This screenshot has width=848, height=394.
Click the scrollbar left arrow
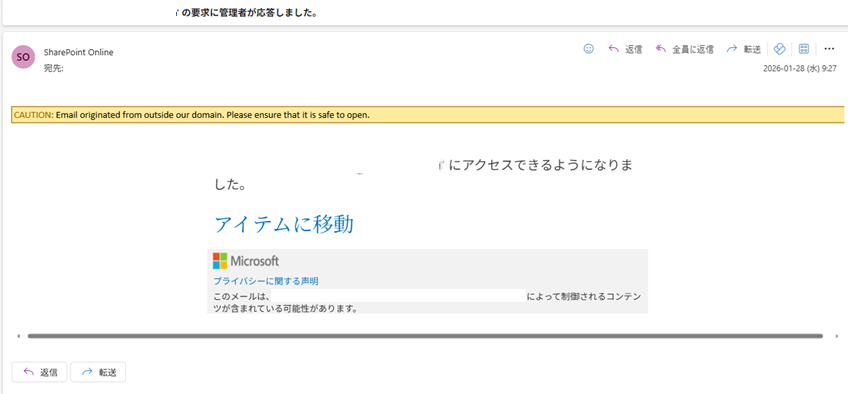point(19,336)
